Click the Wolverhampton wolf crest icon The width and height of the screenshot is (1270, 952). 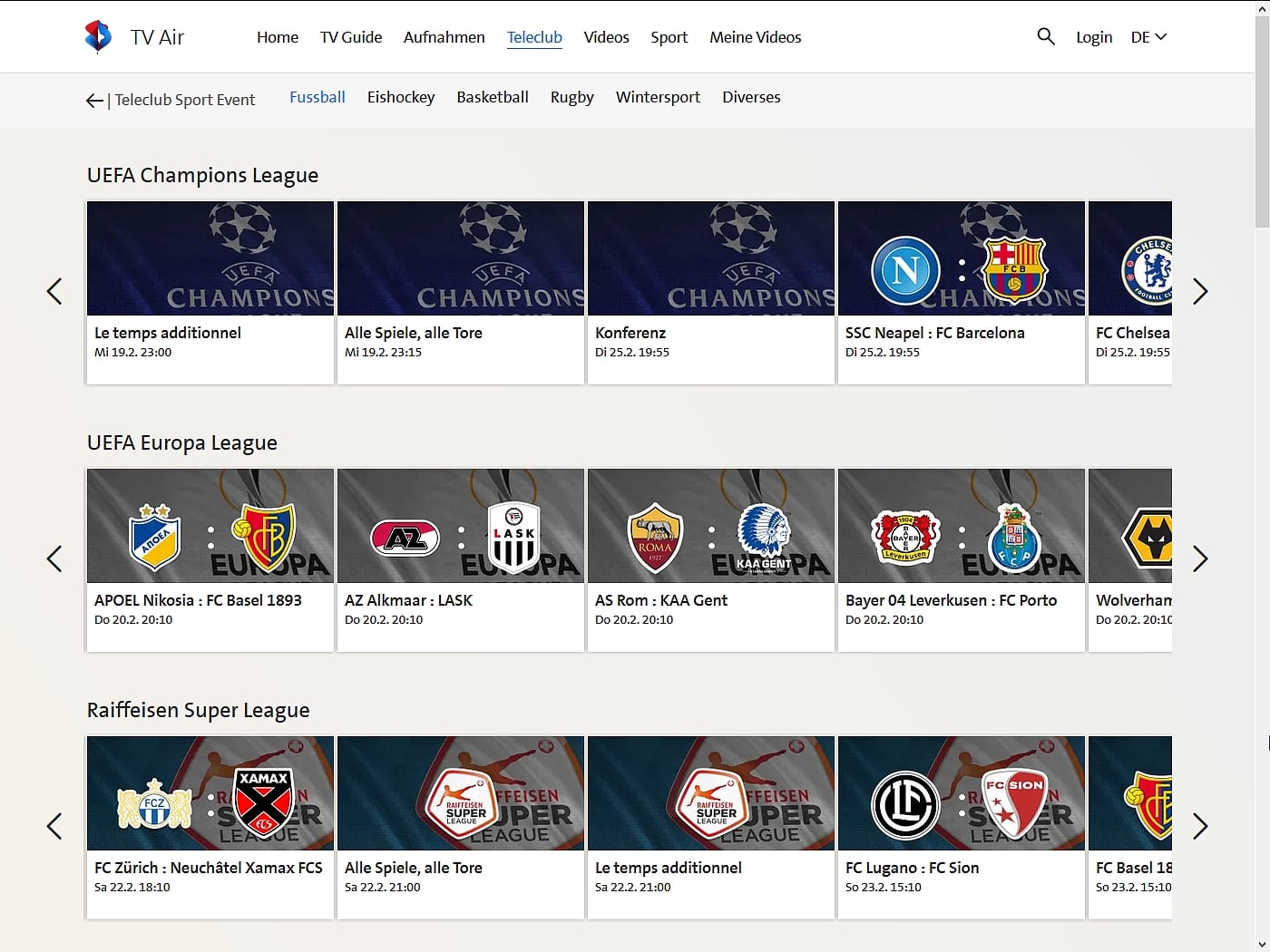(x=1148, y=538)
